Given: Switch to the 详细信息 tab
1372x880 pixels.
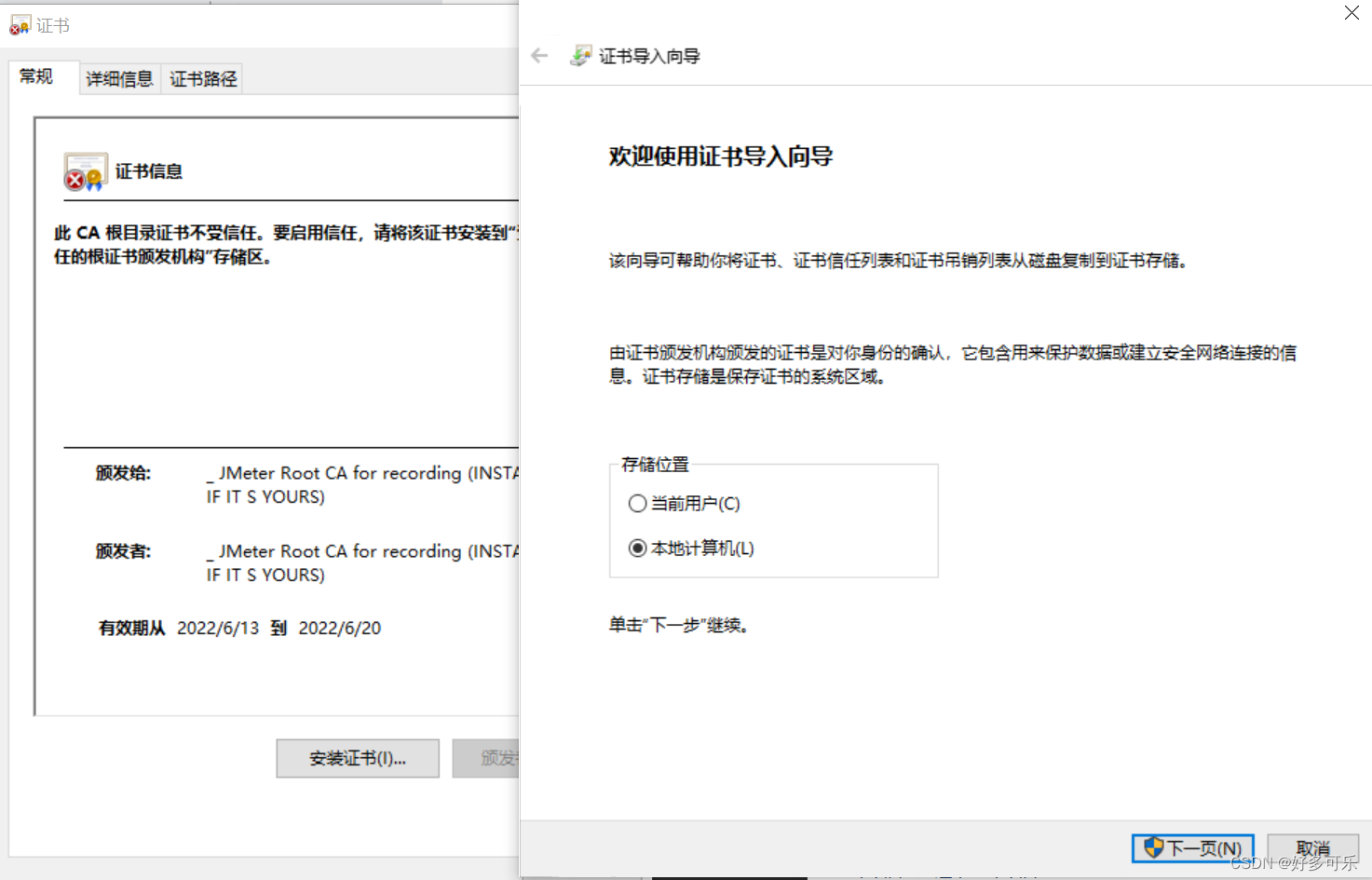Looking at the screenshot, I should (x=119, y=78).
